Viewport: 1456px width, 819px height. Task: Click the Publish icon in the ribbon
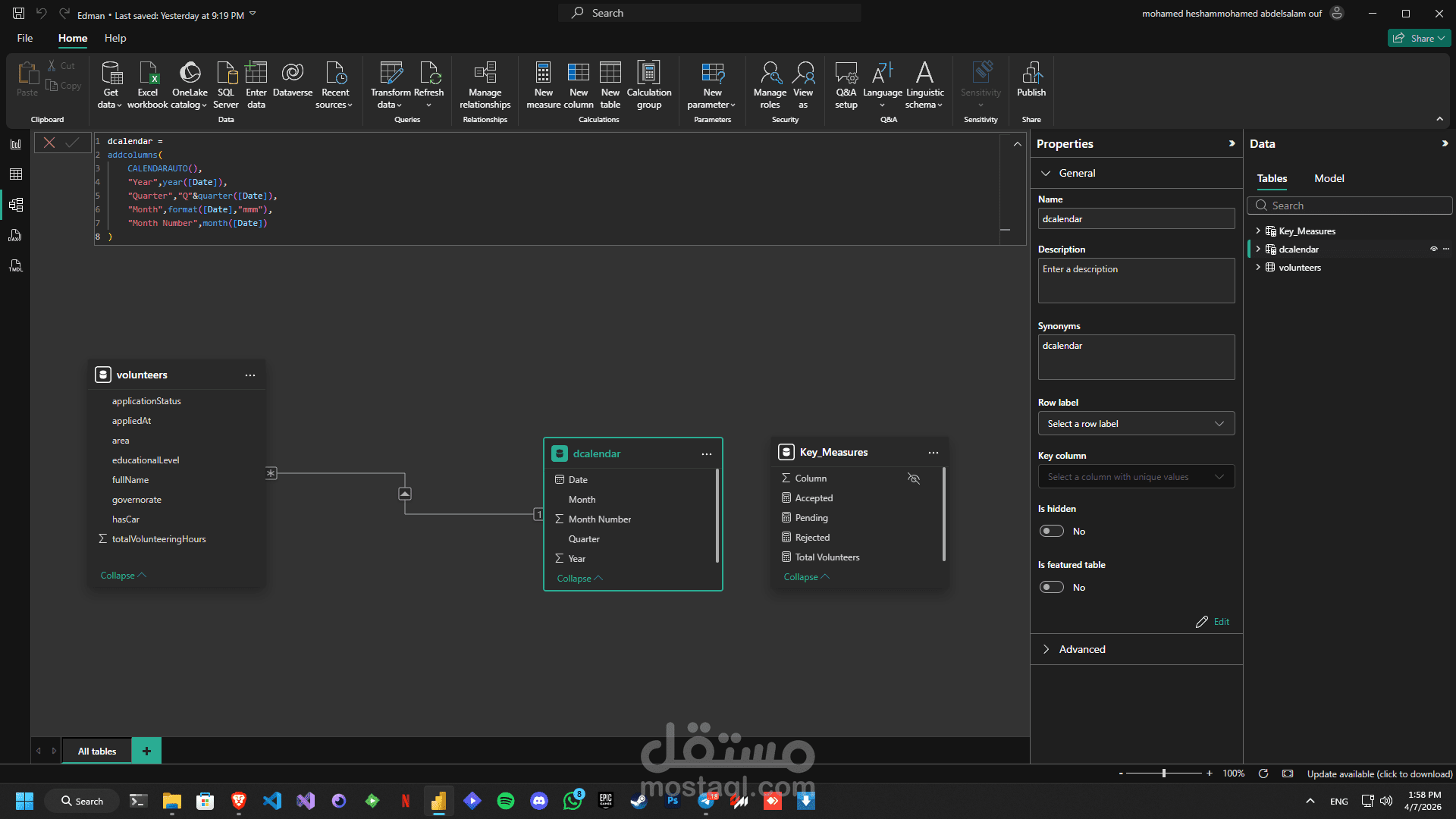tap(1031, 74)
